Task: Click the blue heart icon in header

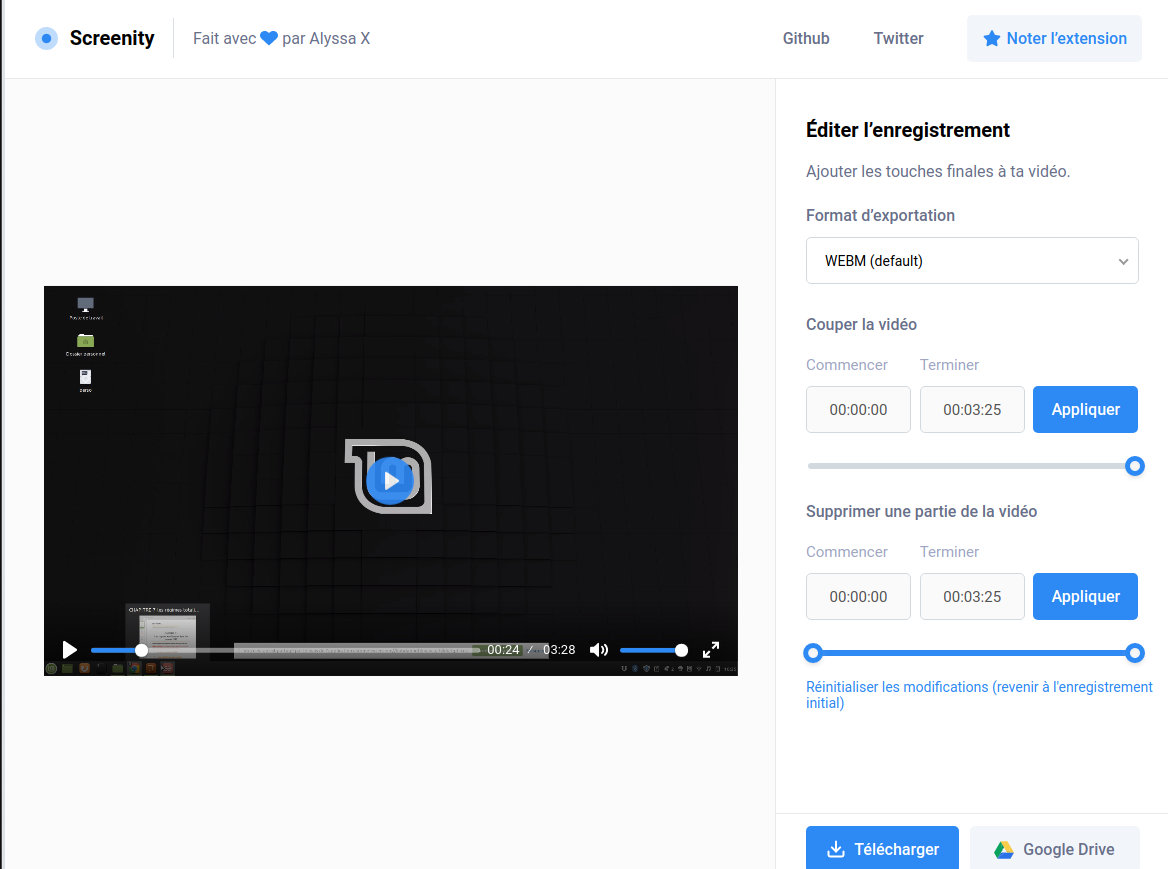Action: point(269,38)
